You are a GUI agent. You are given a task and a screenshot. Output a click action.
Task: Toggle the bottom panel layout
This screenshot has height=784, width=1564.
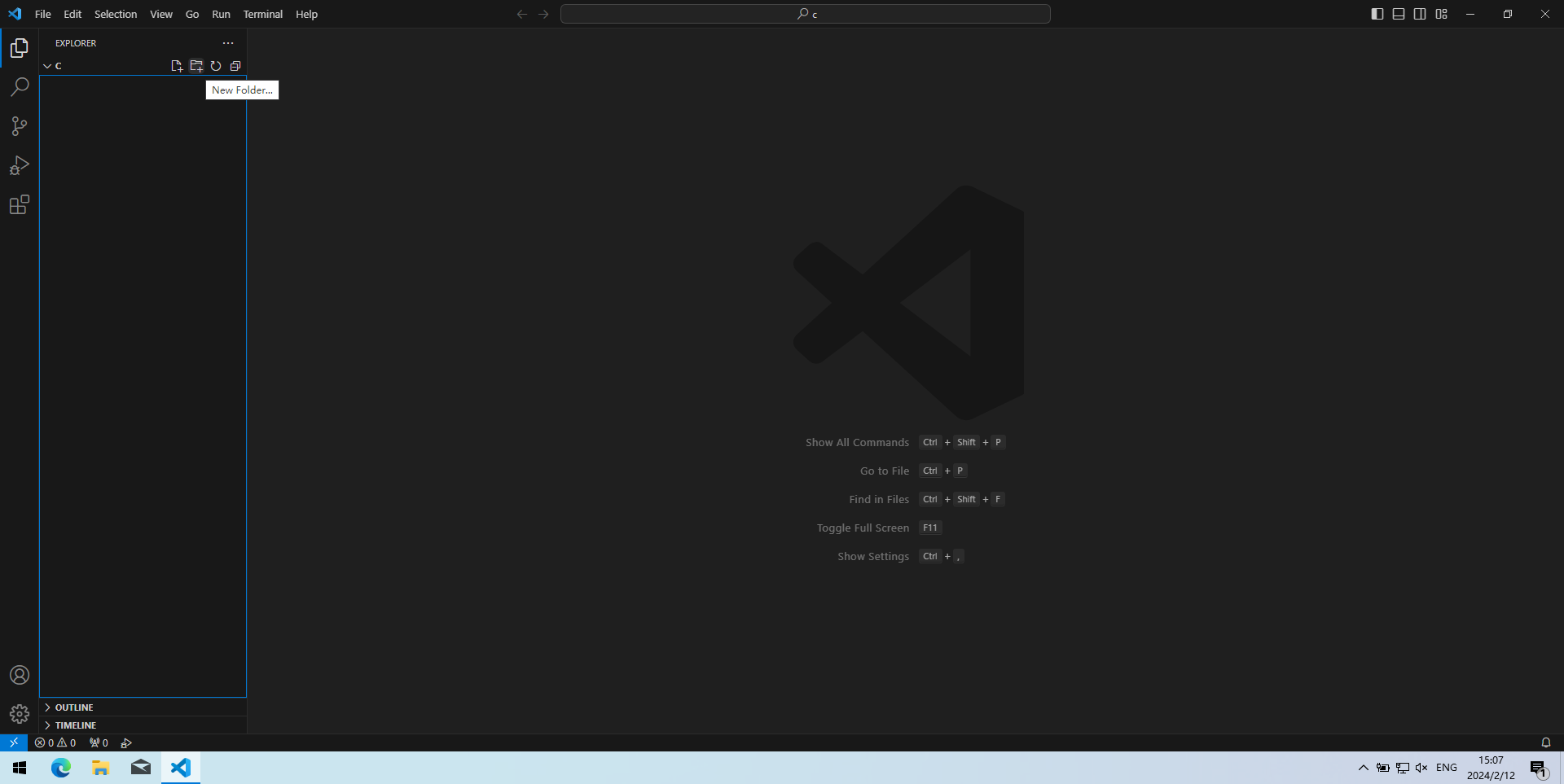pyautogui.click(x=1399, y=14)
